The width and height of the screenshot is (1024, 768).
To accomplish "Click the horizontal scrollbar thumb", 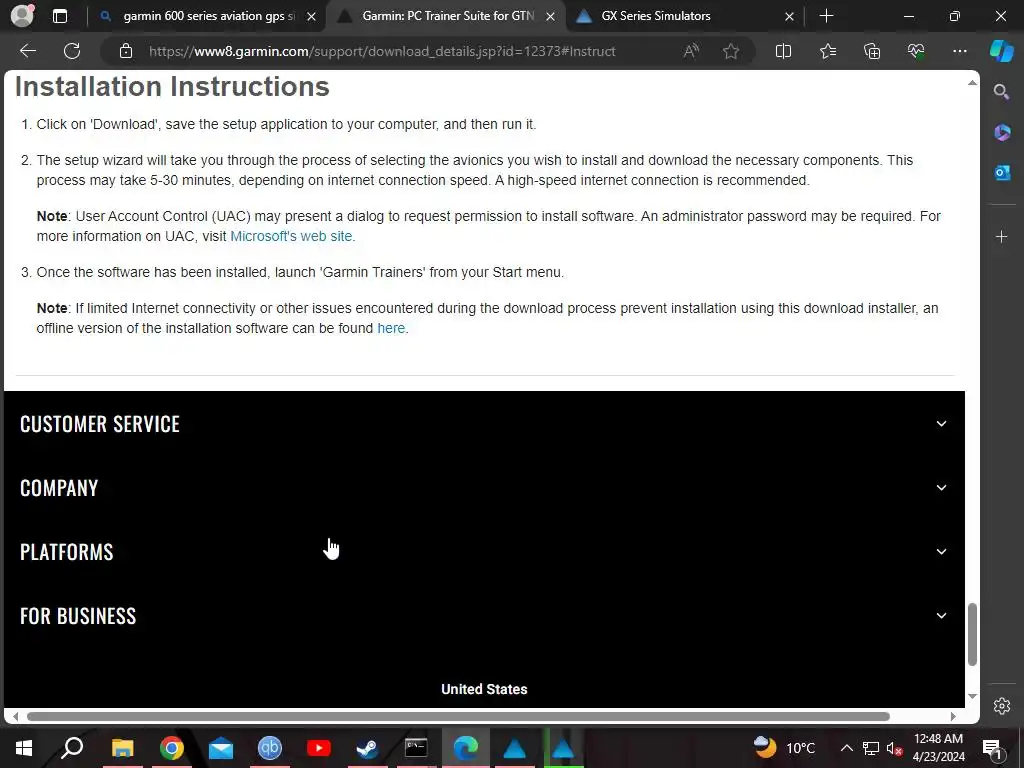I will [x=458, y=716].
